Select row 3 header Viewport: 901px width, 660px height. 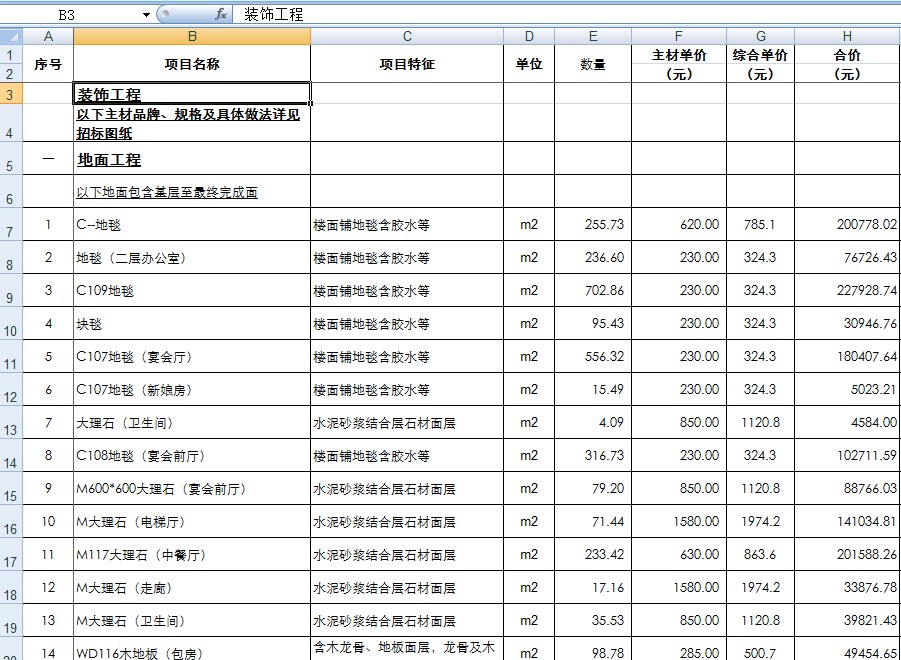(11, 94)
